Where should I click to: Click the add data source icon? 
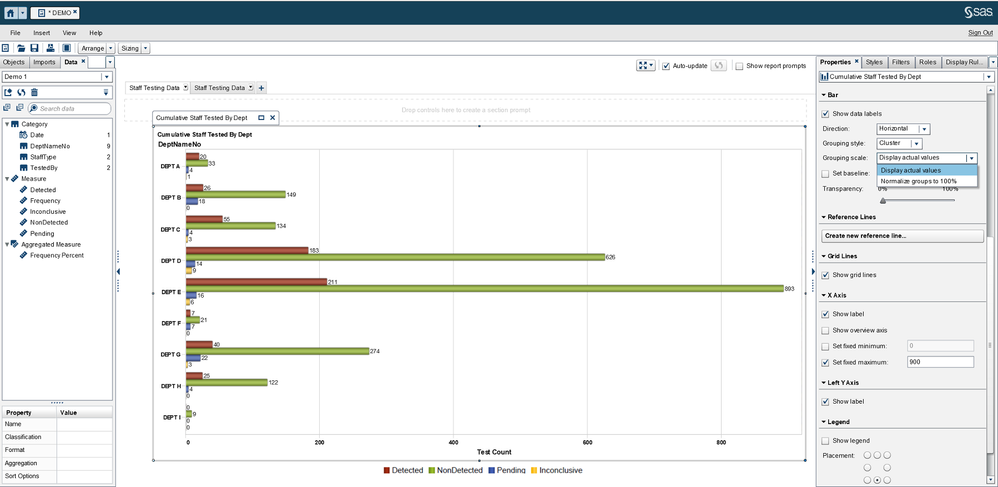(x=8, y=92)
